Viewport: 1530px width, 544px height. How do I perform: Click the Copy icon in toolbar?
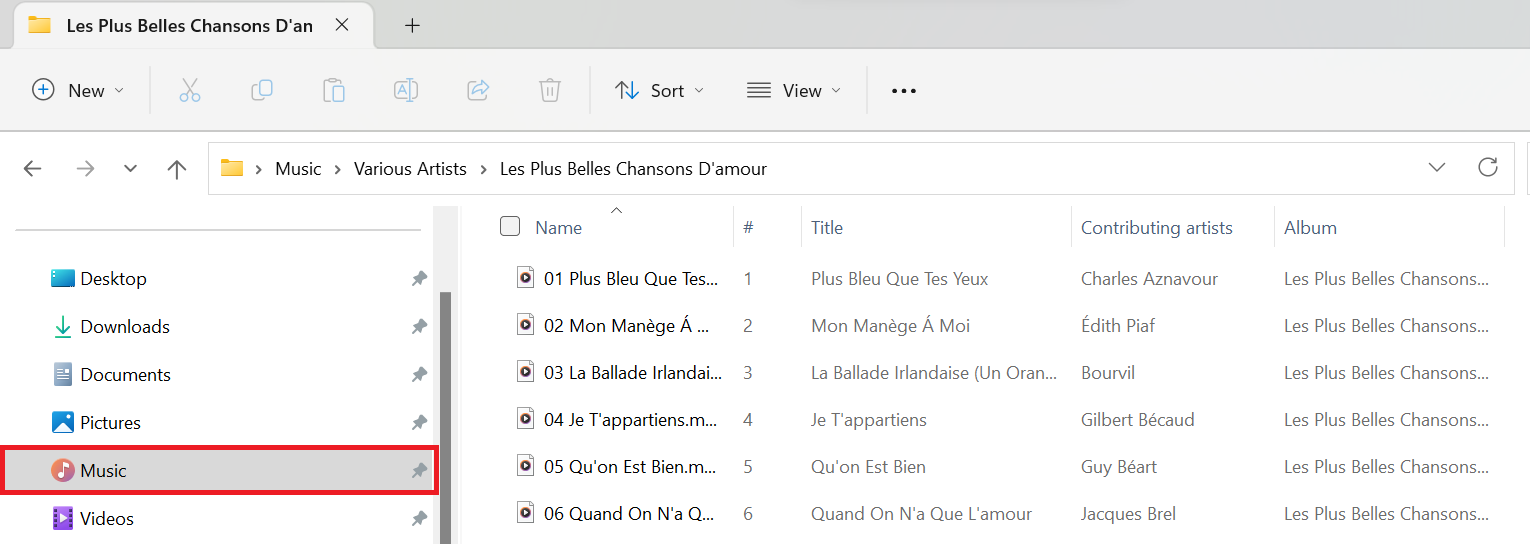[262, 91]
